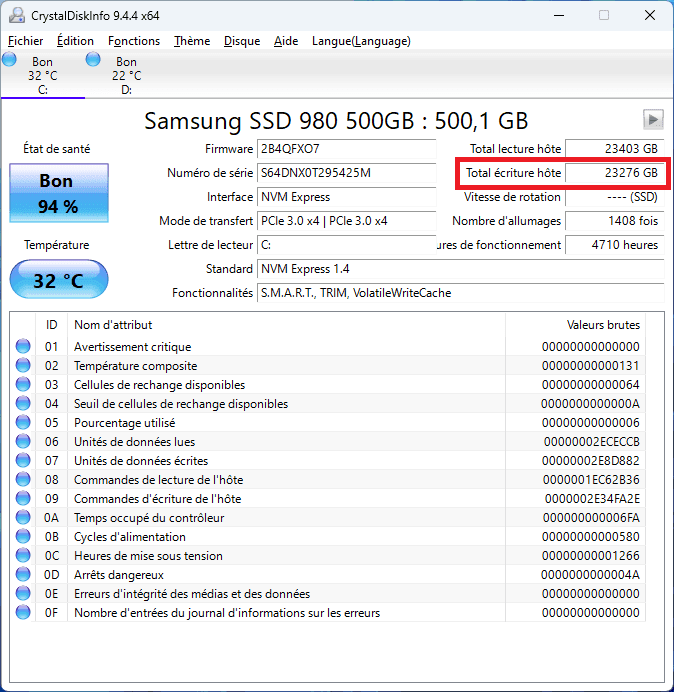Click the serial number field S64DNX0T295425M
The image size is (674, 692).
pos(346,173)
